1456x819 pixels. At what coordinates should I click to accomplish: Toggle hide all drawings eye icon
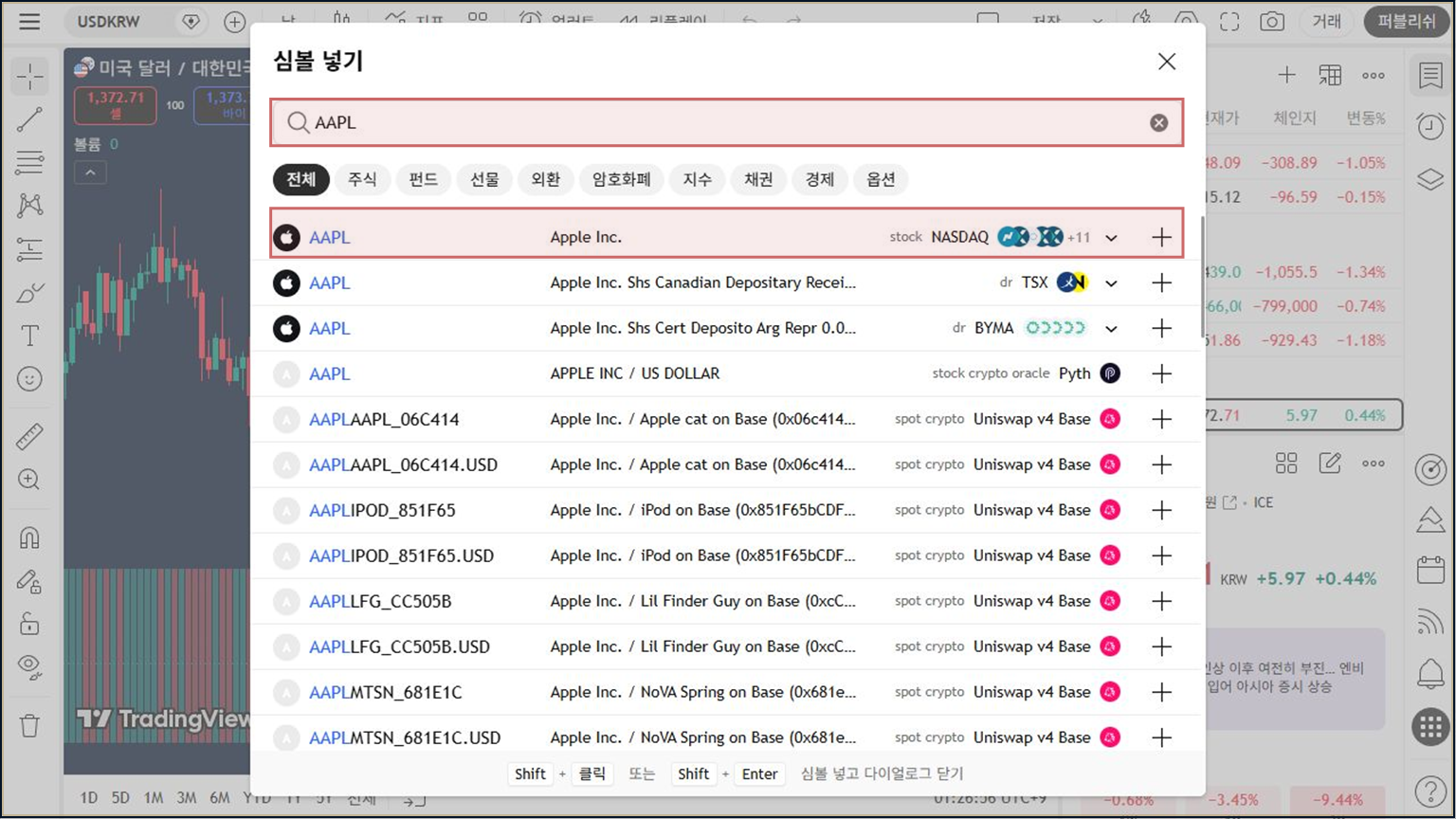point(29,667)
